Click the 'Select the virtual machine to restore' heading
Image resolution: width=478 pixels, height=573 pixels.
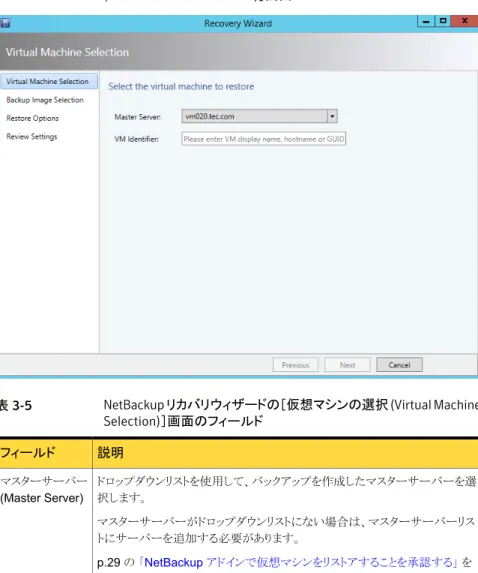181,87
